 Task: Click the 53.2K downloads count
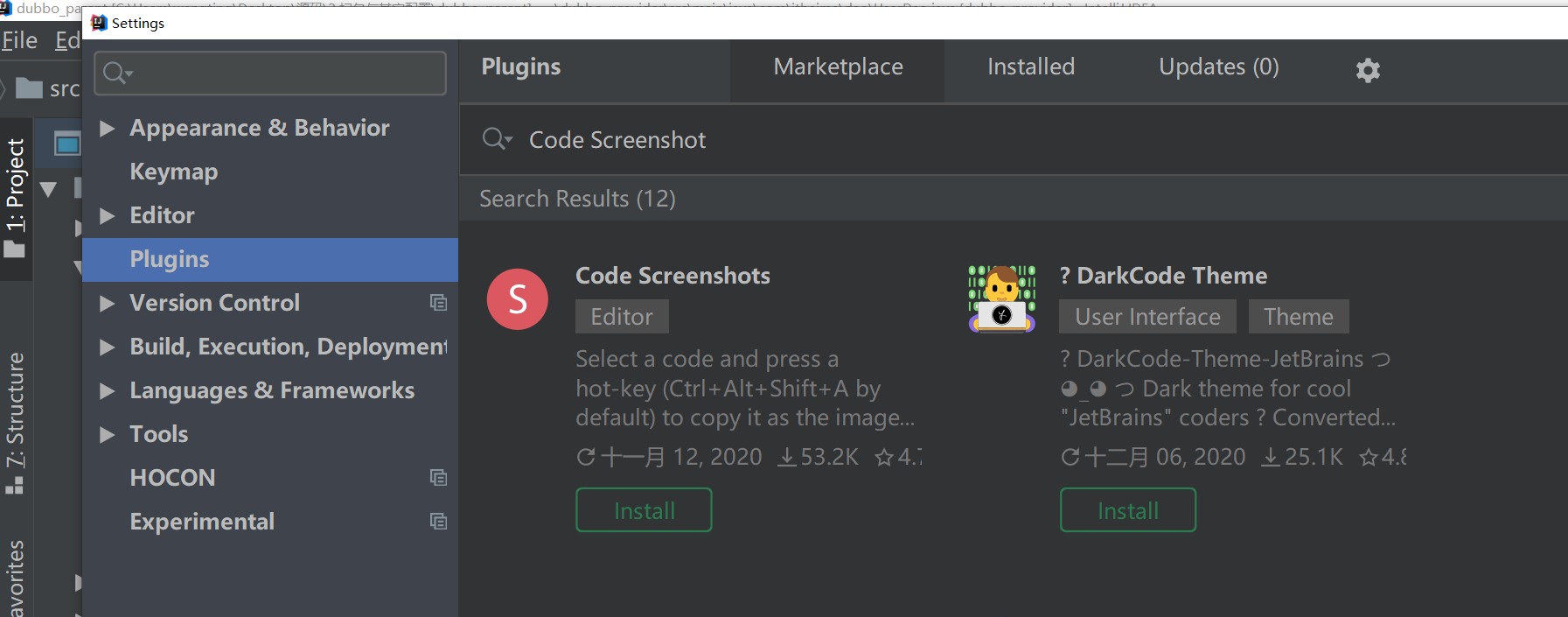[819, 457]
